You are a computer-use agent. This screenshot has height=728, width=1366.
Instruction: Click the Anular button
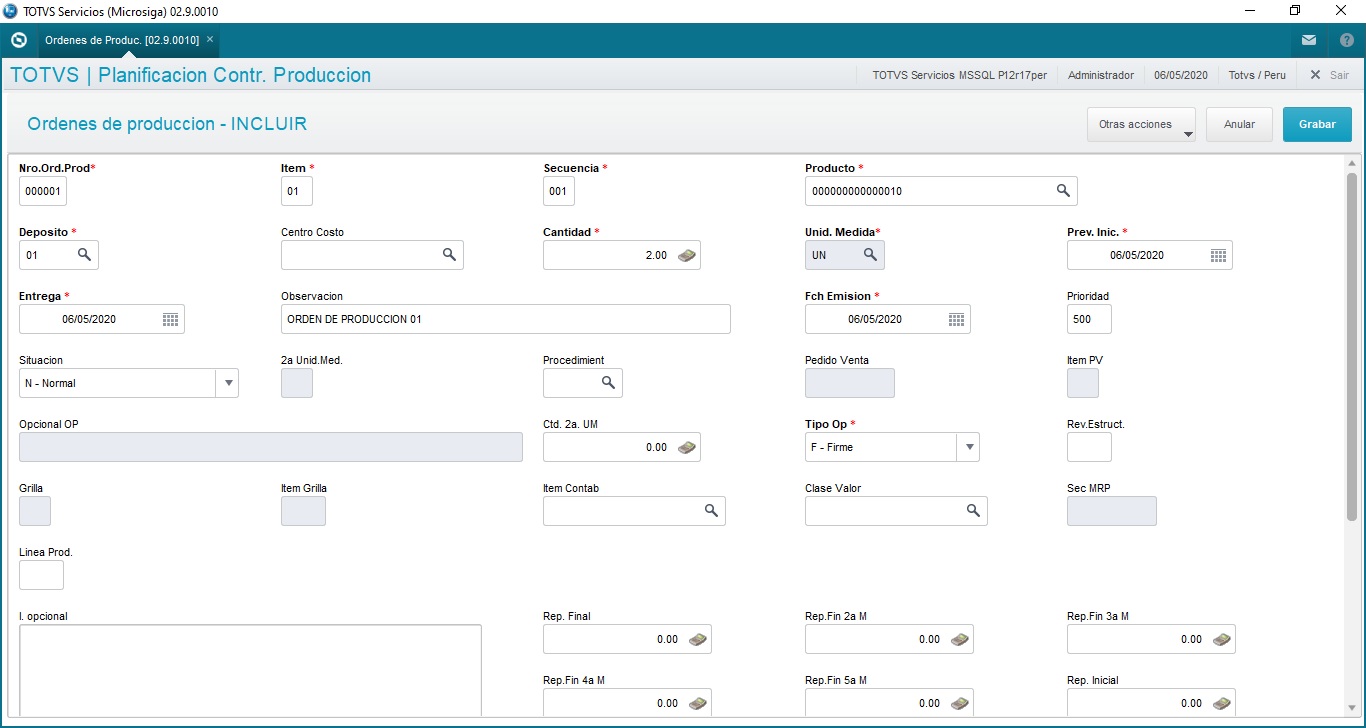[x=1239, y=125]
